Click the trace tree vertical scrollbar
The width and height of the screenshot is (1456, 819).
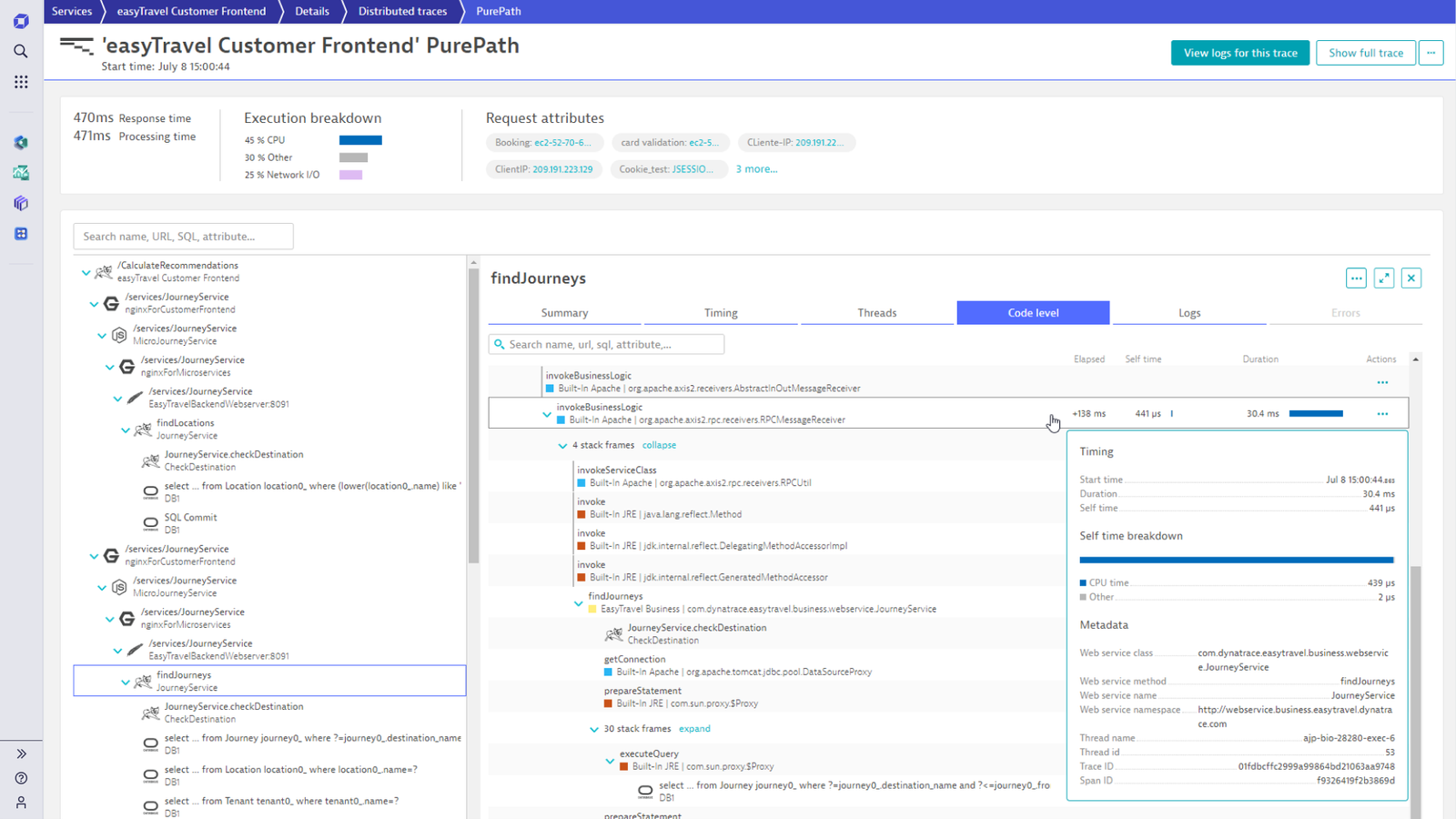[473, 416]
